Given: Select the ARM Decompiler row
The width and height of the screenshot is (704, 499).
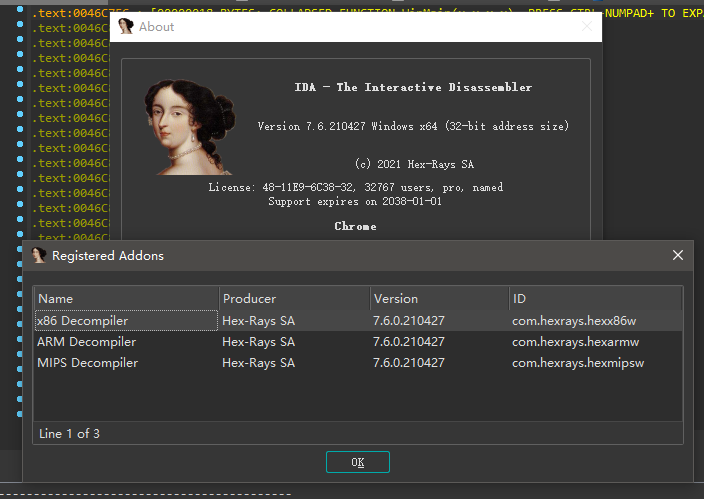Looking at the screenshot, I should 358,342.
